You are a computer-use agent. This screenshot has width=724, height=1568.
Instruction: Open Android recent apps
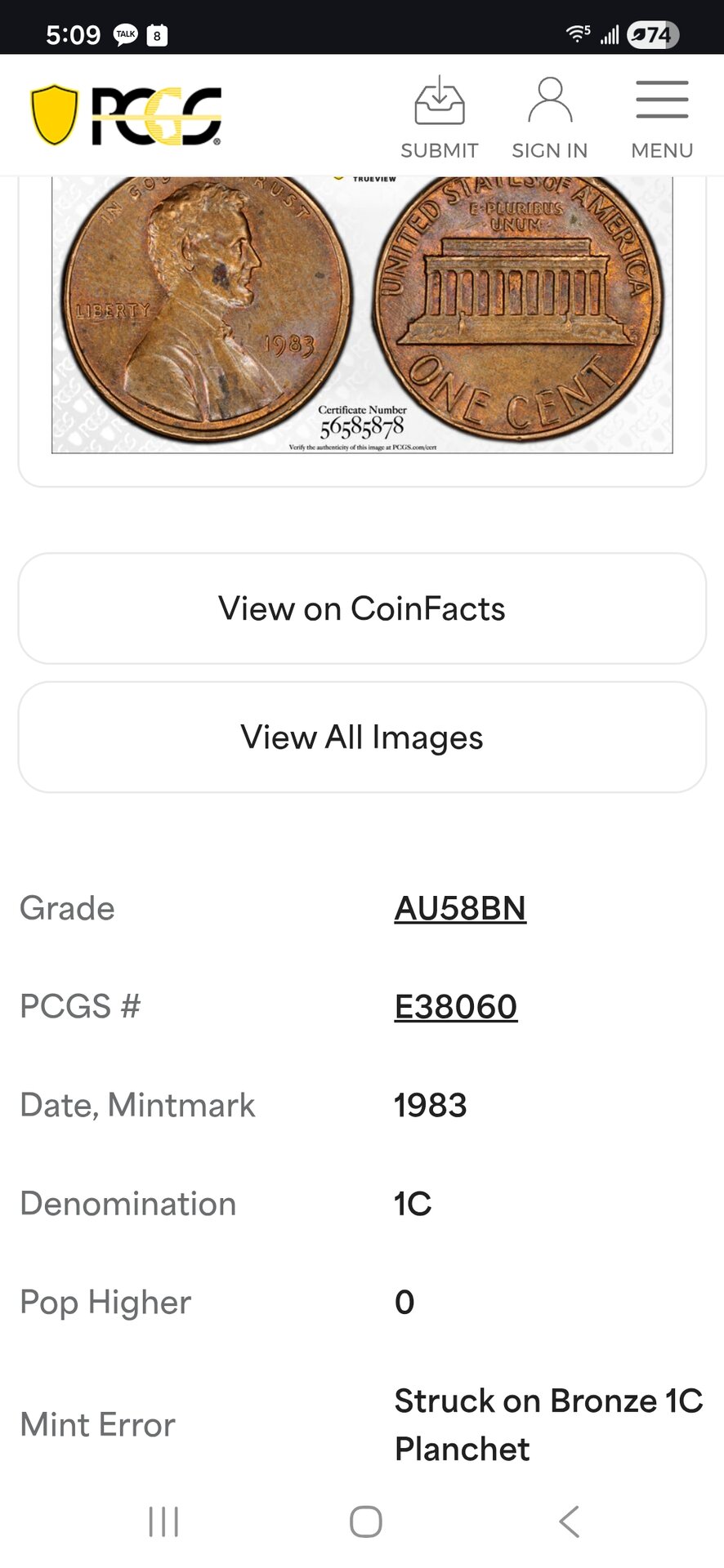pos(163,1521)
